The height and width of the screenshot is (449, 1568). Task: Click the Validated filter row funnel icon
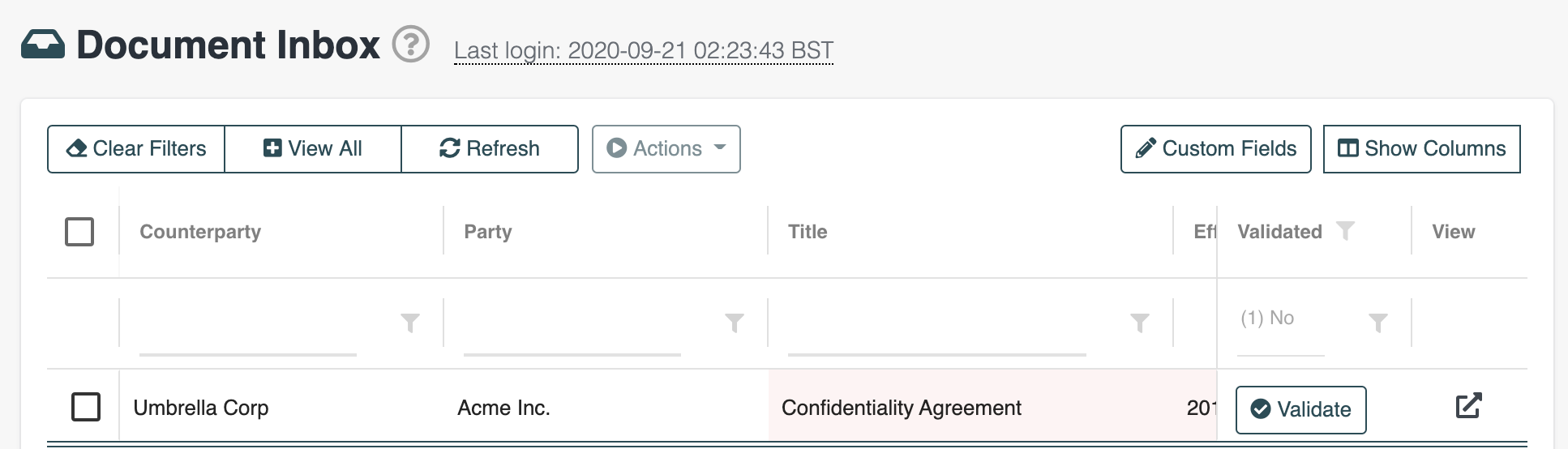point(1377,323)
